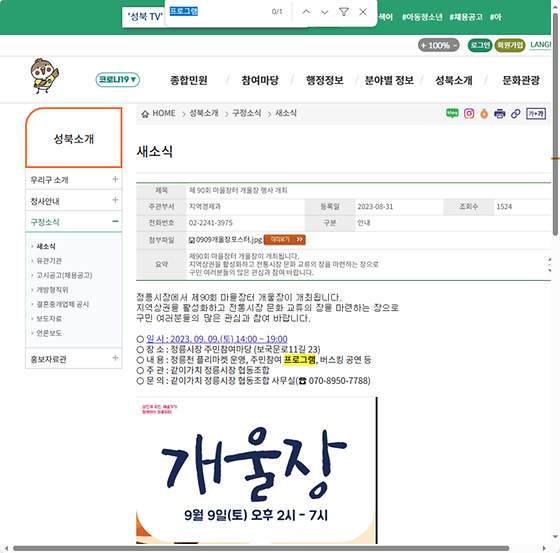Click the phone number 02-2241-3975
The width and height of the screenshot is (560, 553).
[210, 223]
